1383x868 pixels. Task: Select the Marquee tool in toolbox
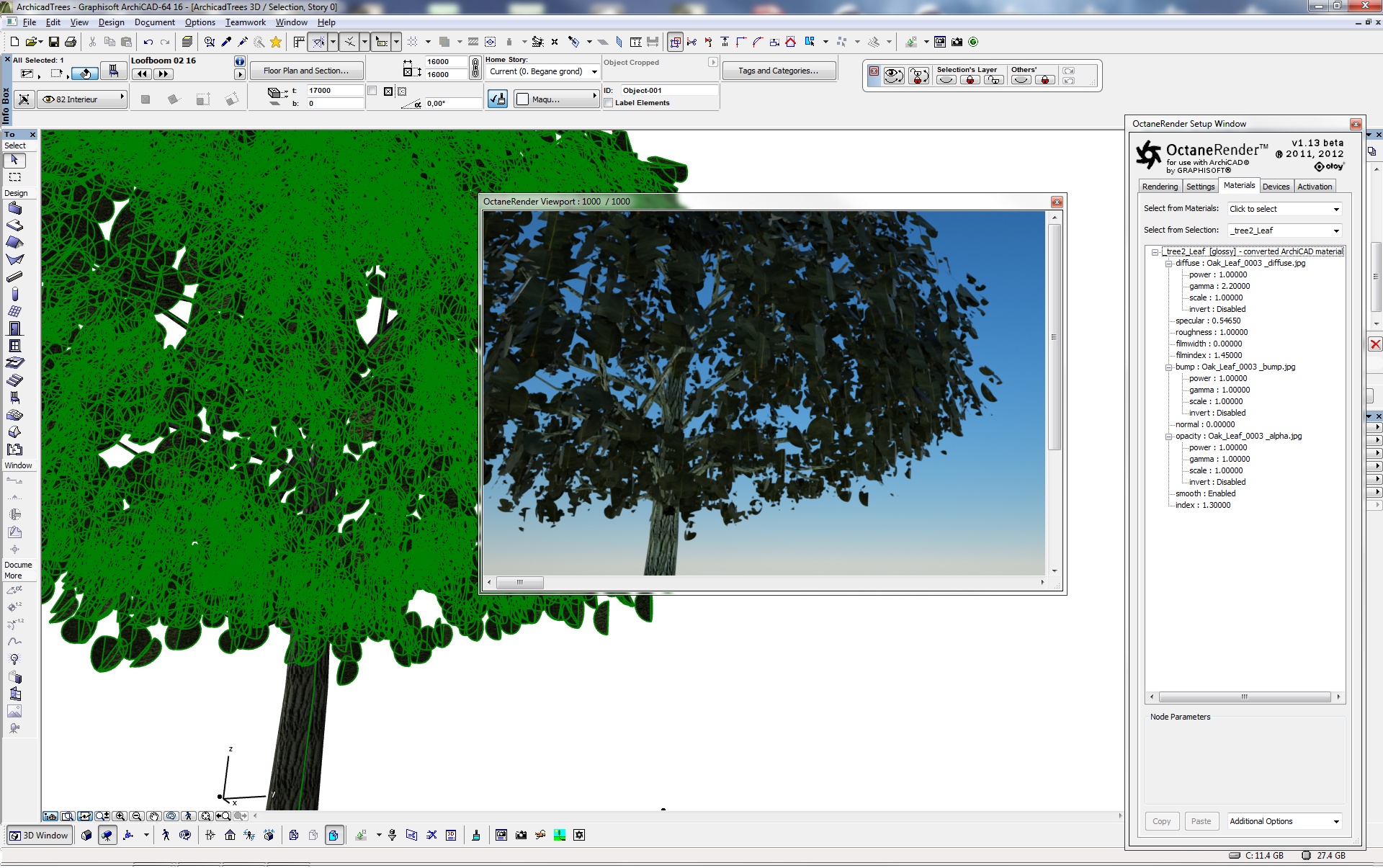(x=14, y=177)
